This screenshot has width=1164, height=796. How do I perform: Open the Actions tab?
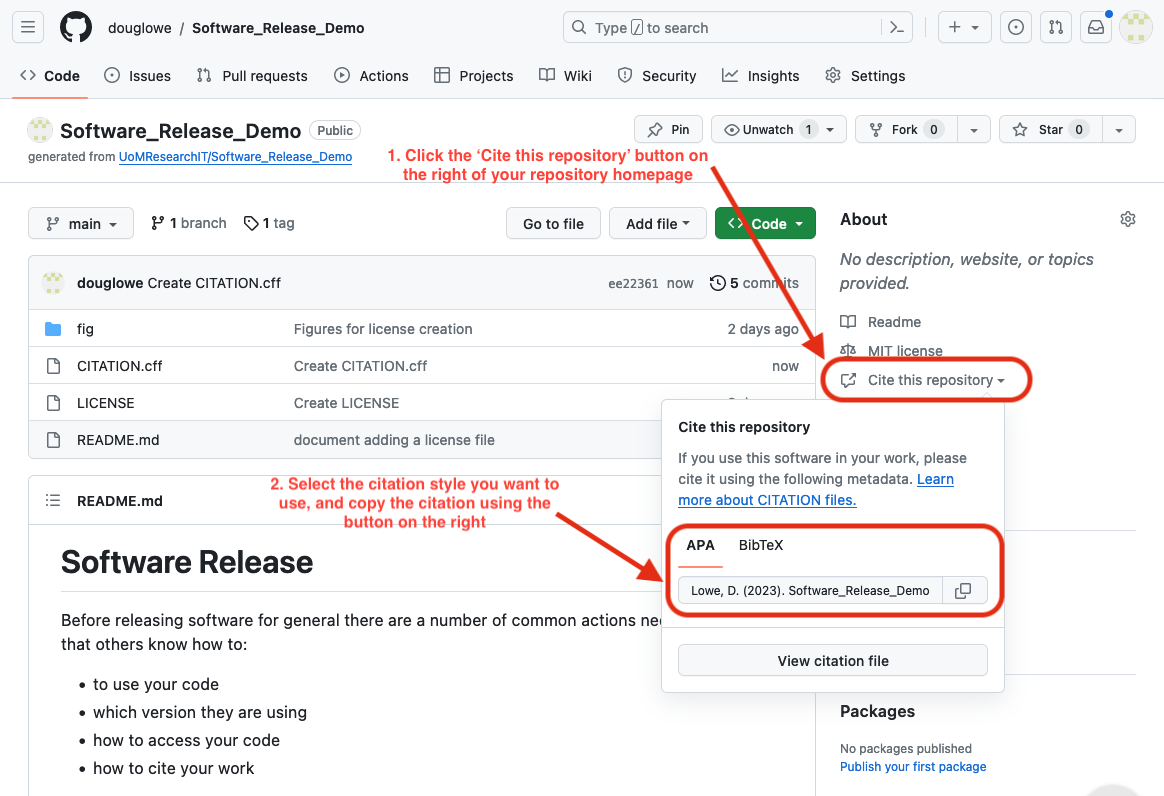(x=371, y=76)
